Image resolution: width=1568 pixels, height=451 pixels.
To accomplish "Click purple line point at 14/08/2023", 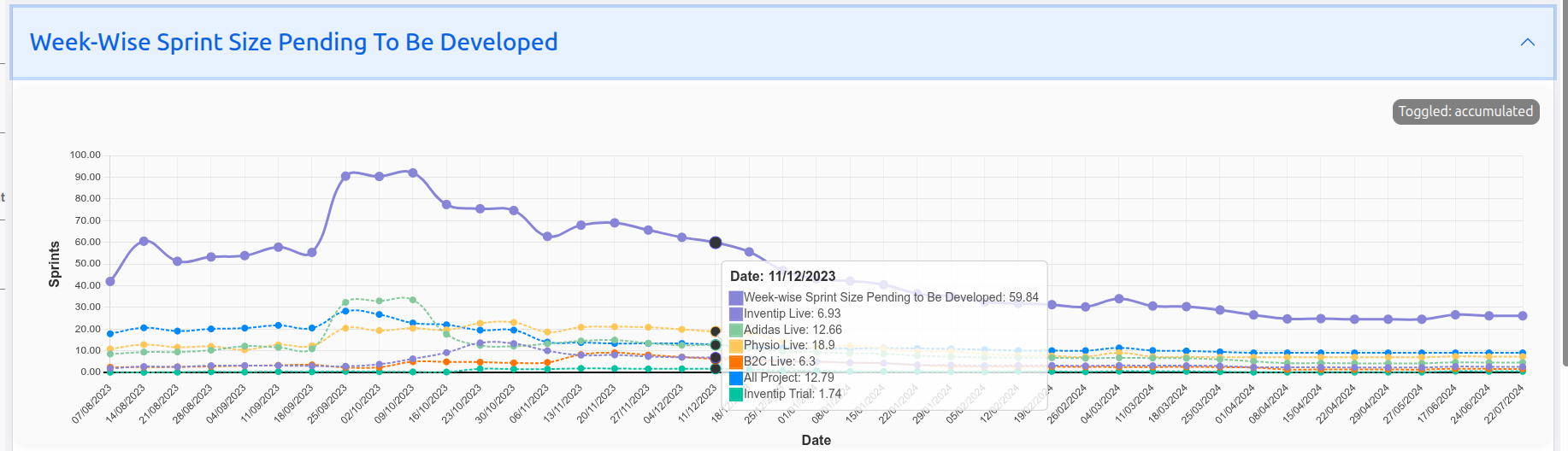I will pos(144,241).
